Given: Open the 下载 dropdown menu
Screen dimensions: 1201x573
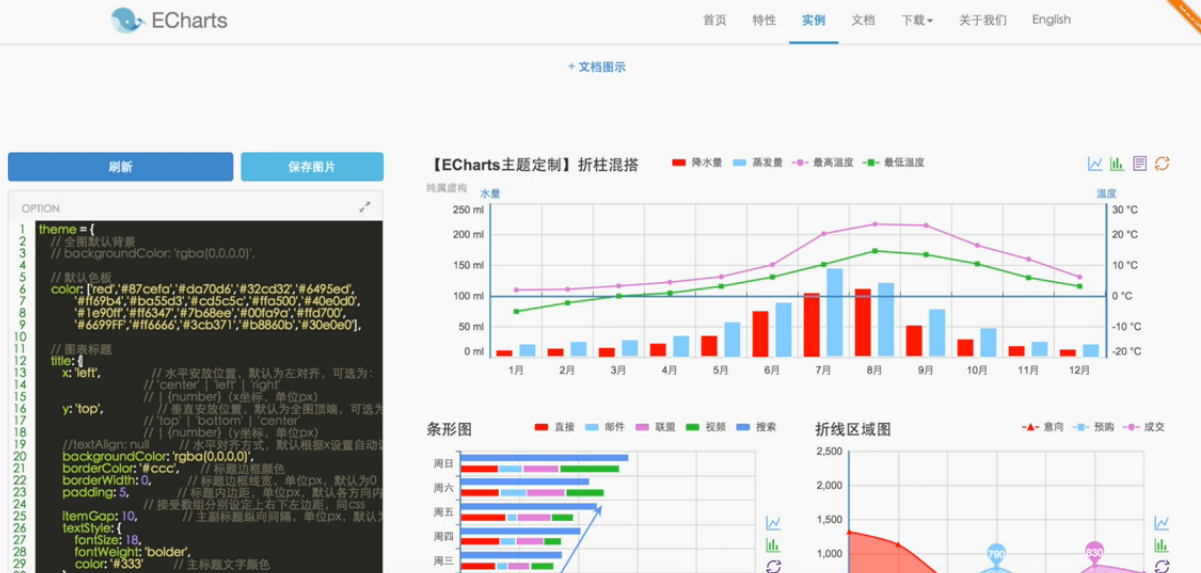Looking at the screenshot, I should pos(917,20).
